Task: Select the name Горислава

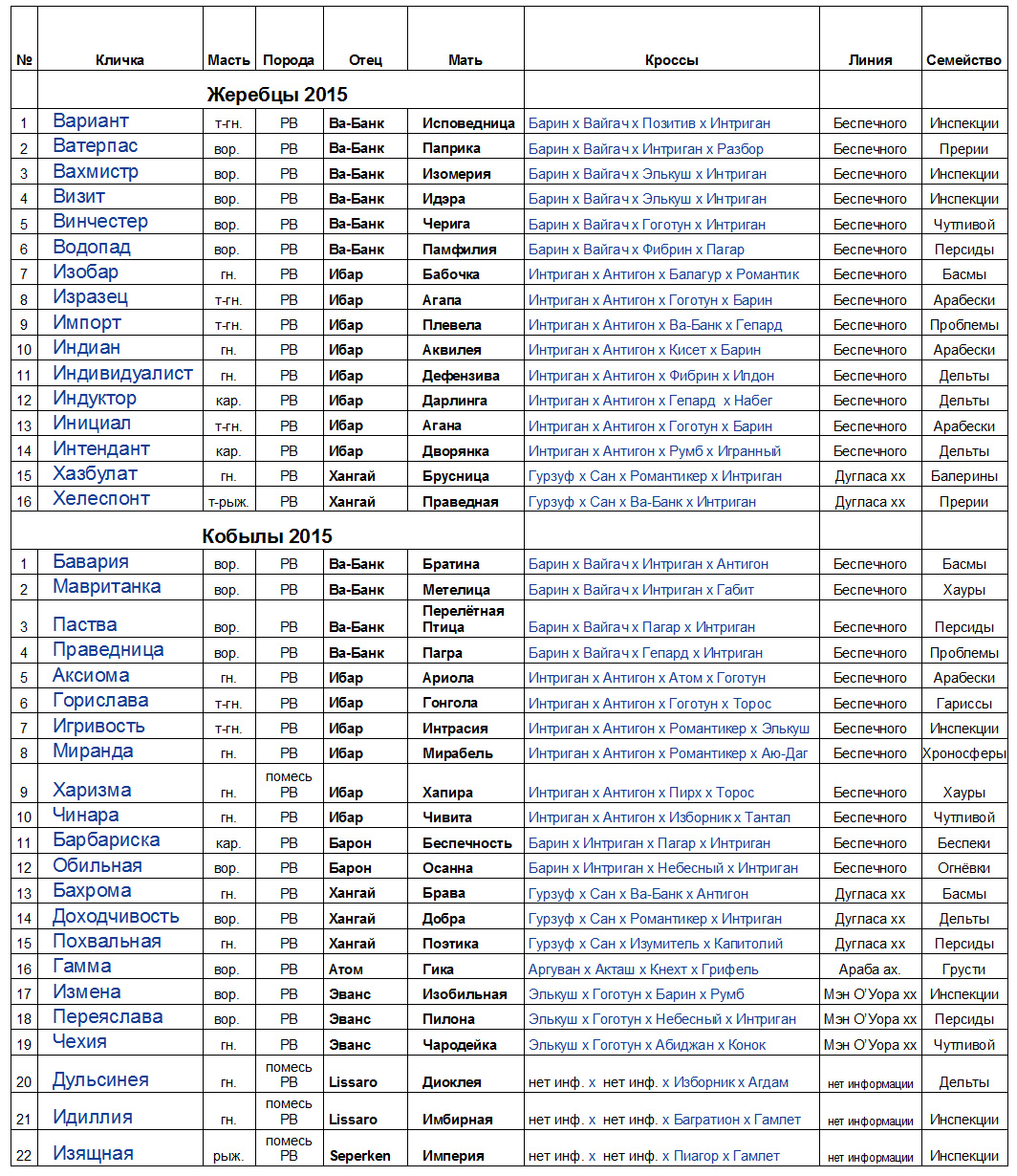Action: click(100, 701)
